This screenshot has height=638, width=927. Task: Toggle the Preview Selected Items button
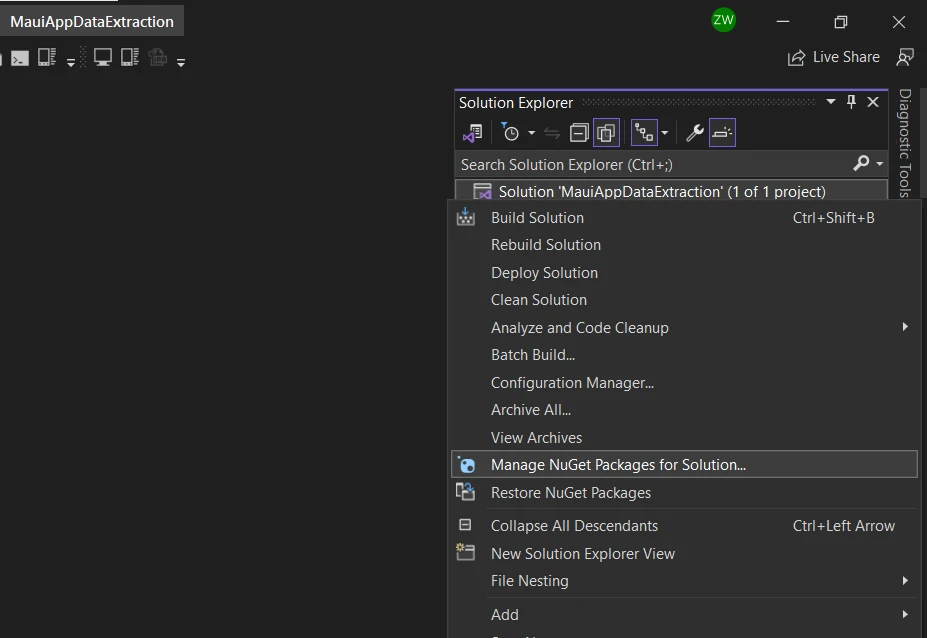722,133
